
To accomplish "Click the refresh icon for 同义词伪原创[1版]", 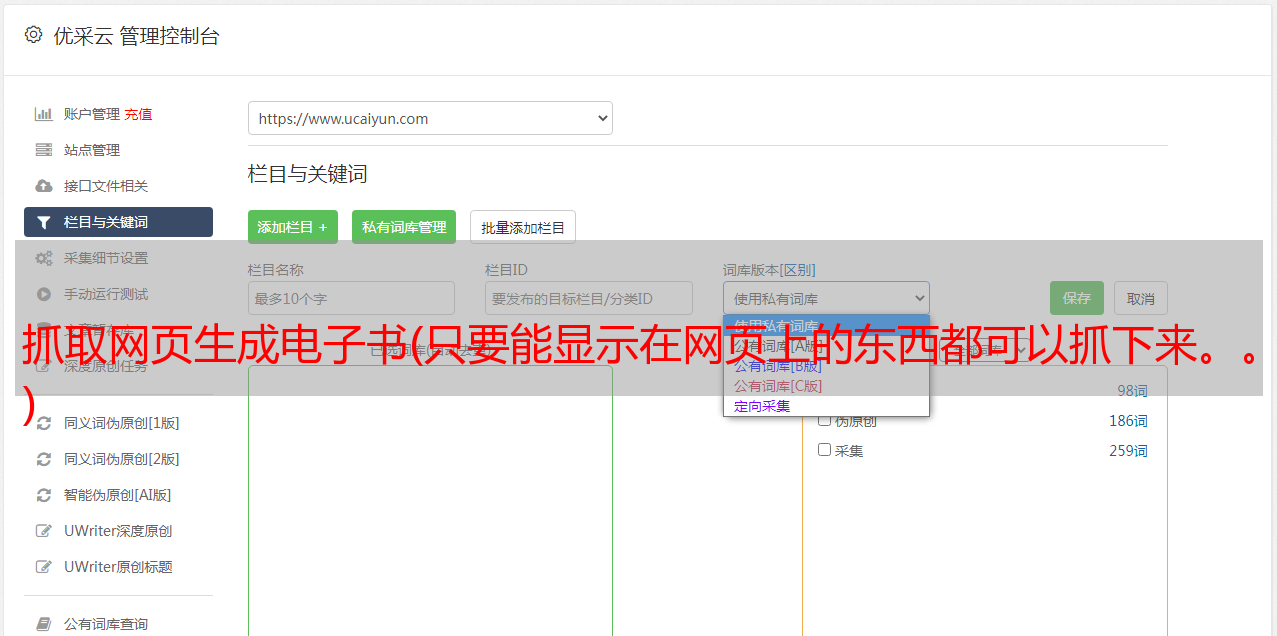I will pyautogui.click(x=44, y=423).
